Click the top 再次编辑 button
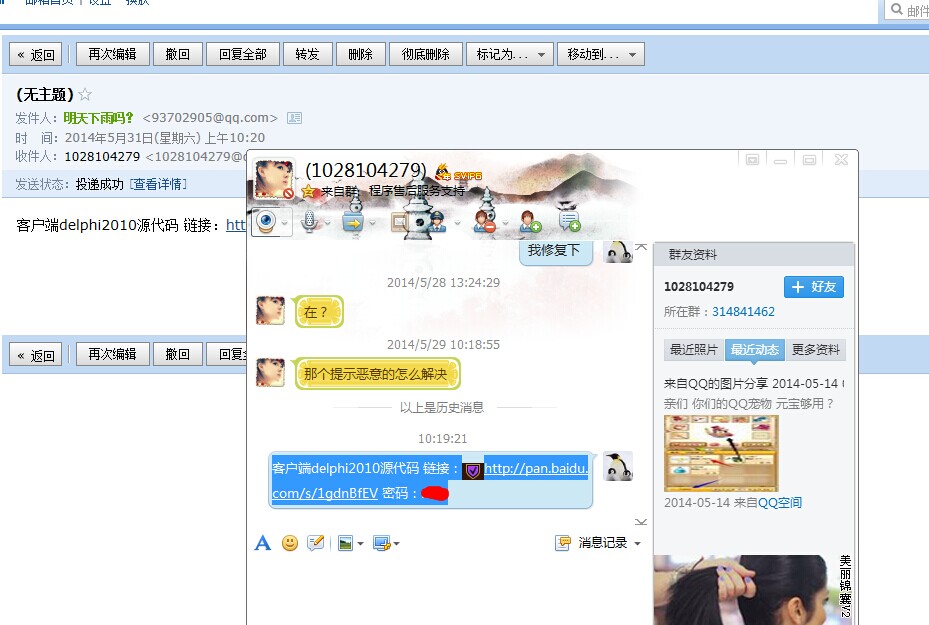929x625 pixels. [x=113, y=55]
